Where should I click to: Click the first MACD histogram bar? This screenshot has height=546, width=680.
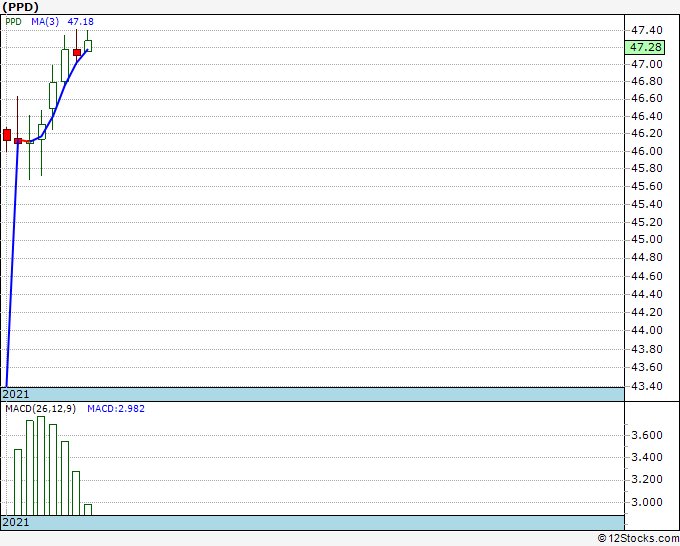(x=18, y=482)
